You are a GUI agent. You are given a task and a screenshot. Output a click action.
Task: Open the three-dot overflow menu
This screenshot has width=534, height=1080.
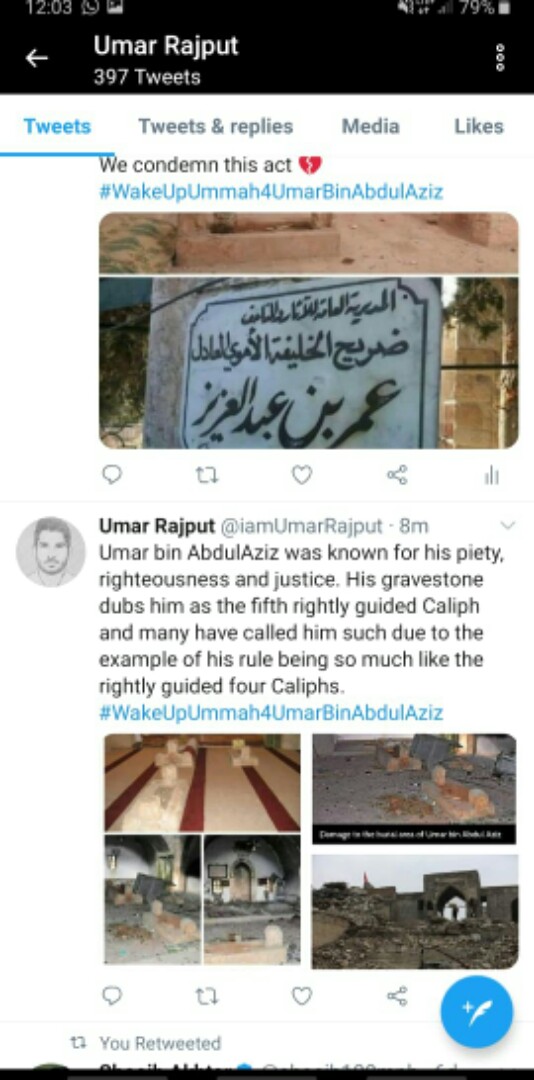(500, 58)
